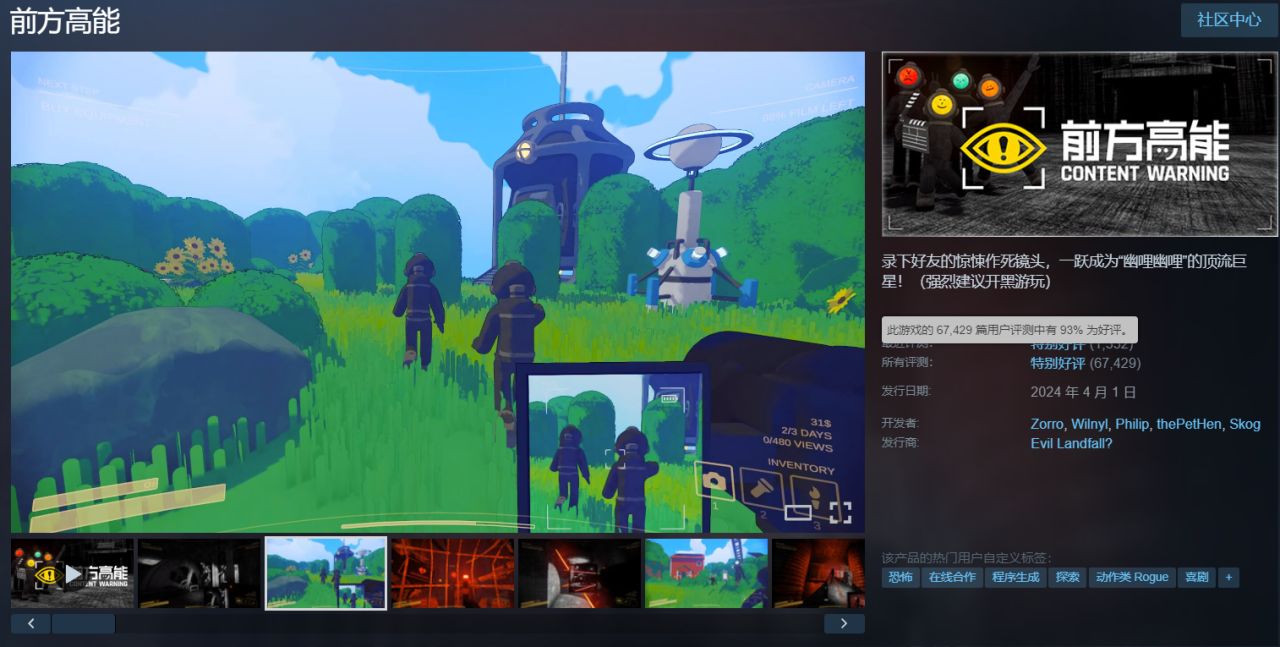Select the dark orange glow thumbnail
This screenshot has height=647, width=1280.
(x=580, y=574)
